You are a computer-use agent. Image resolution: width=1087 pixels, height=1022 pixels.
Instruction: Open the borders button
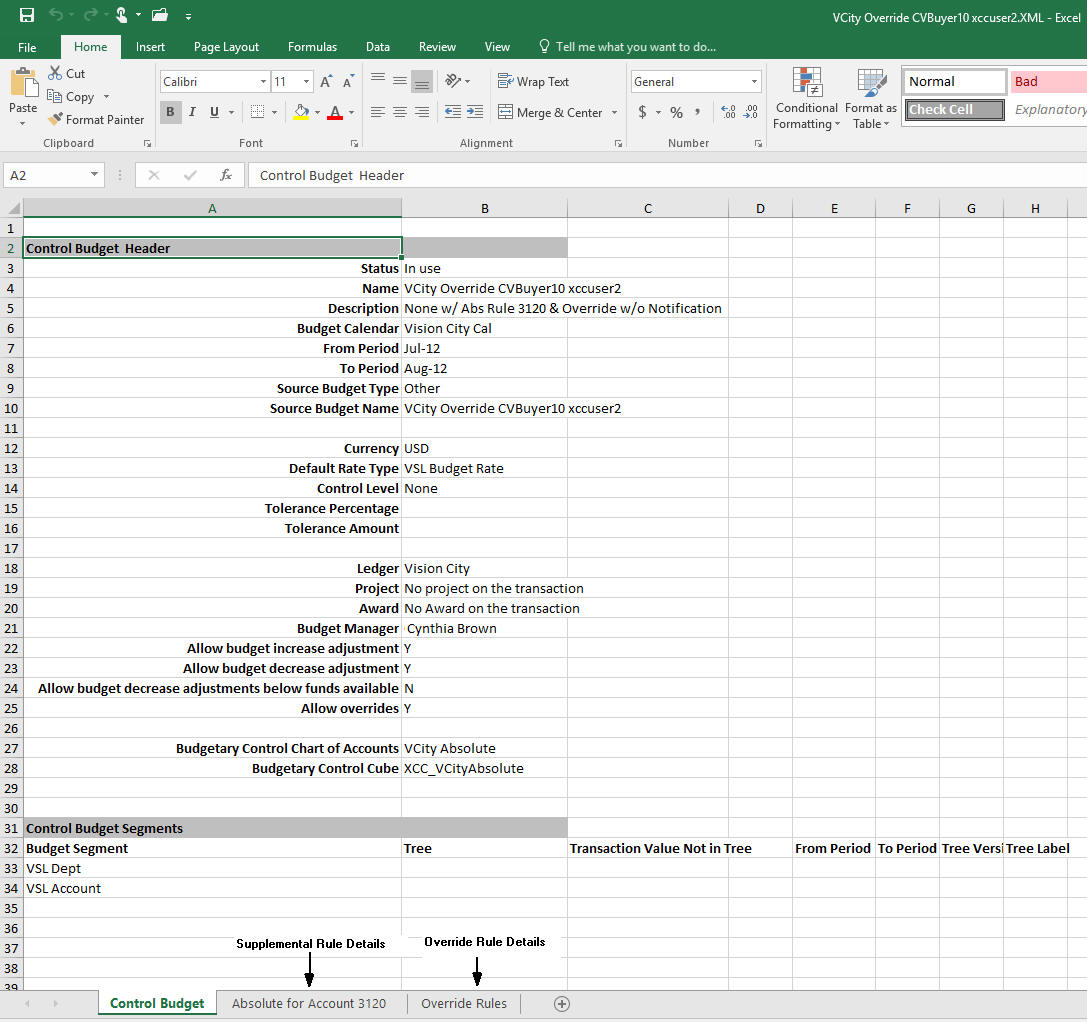tap(257, 112)
